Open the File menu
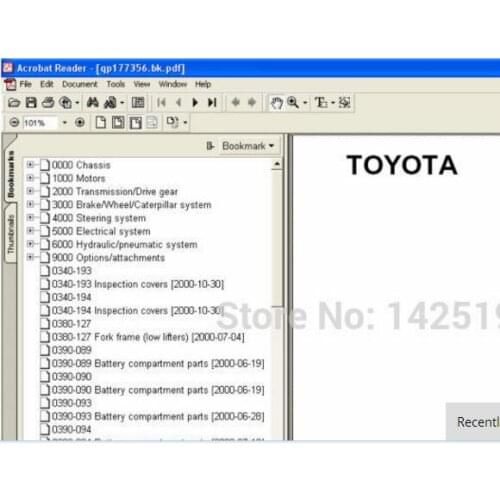The height and width of the screenshot is (500, 500). (25, 84)
